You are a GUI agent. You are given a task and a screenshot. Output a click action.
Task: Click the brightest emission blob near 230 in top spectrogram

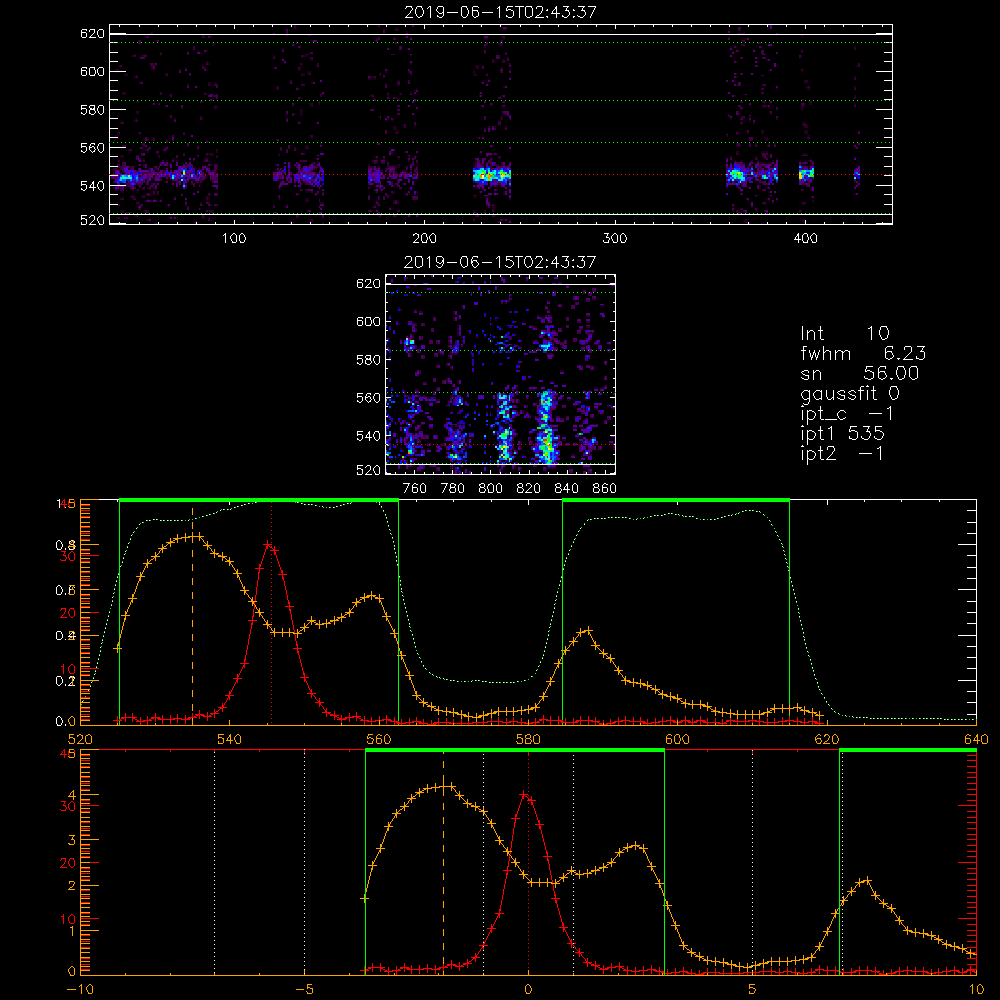[492, 175]
